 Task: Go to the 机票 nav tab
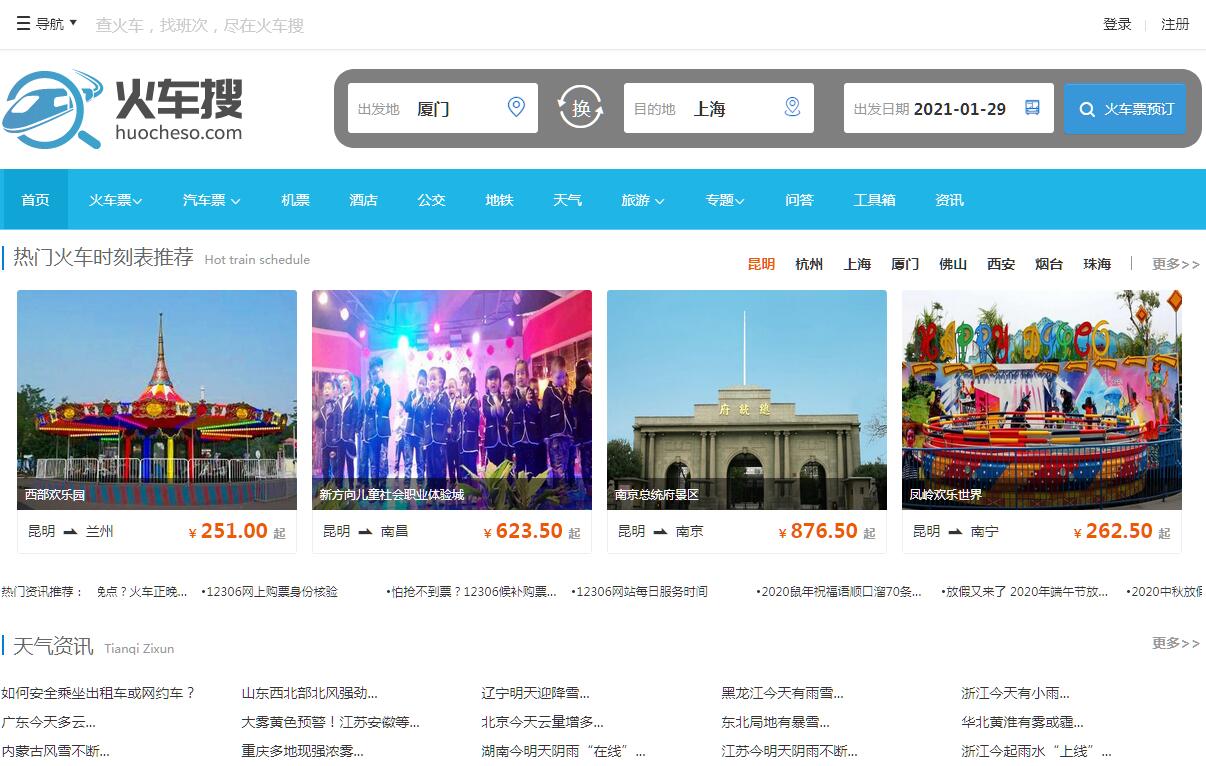tap(295, 200)
